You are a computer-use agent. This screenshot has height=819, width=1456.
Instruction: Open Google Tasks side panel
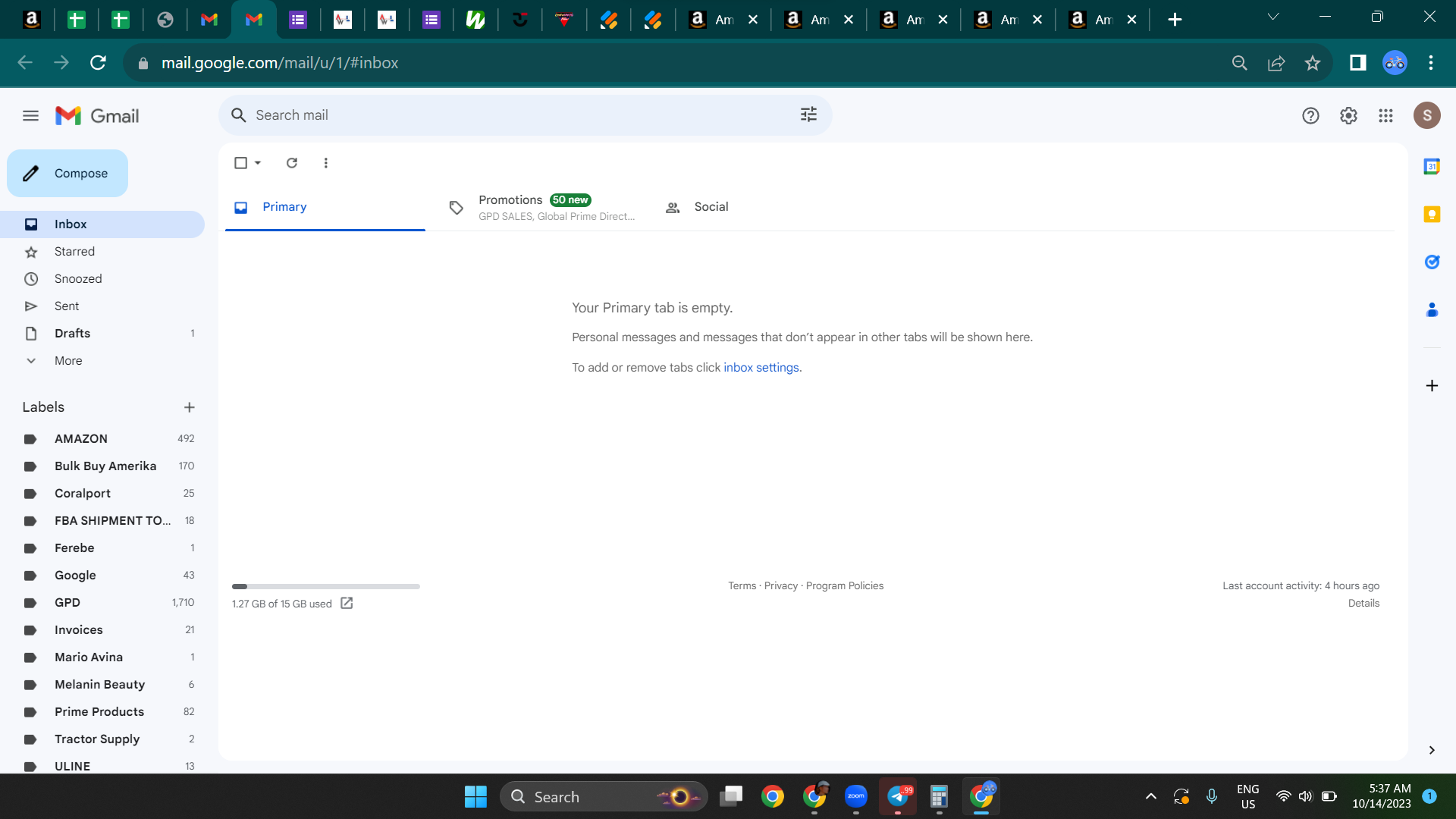1431,262
